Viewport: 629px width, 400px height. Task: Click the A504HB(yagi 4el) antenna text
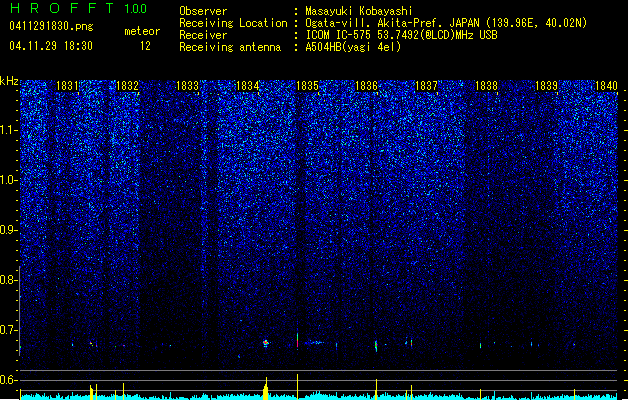point(353,47)
